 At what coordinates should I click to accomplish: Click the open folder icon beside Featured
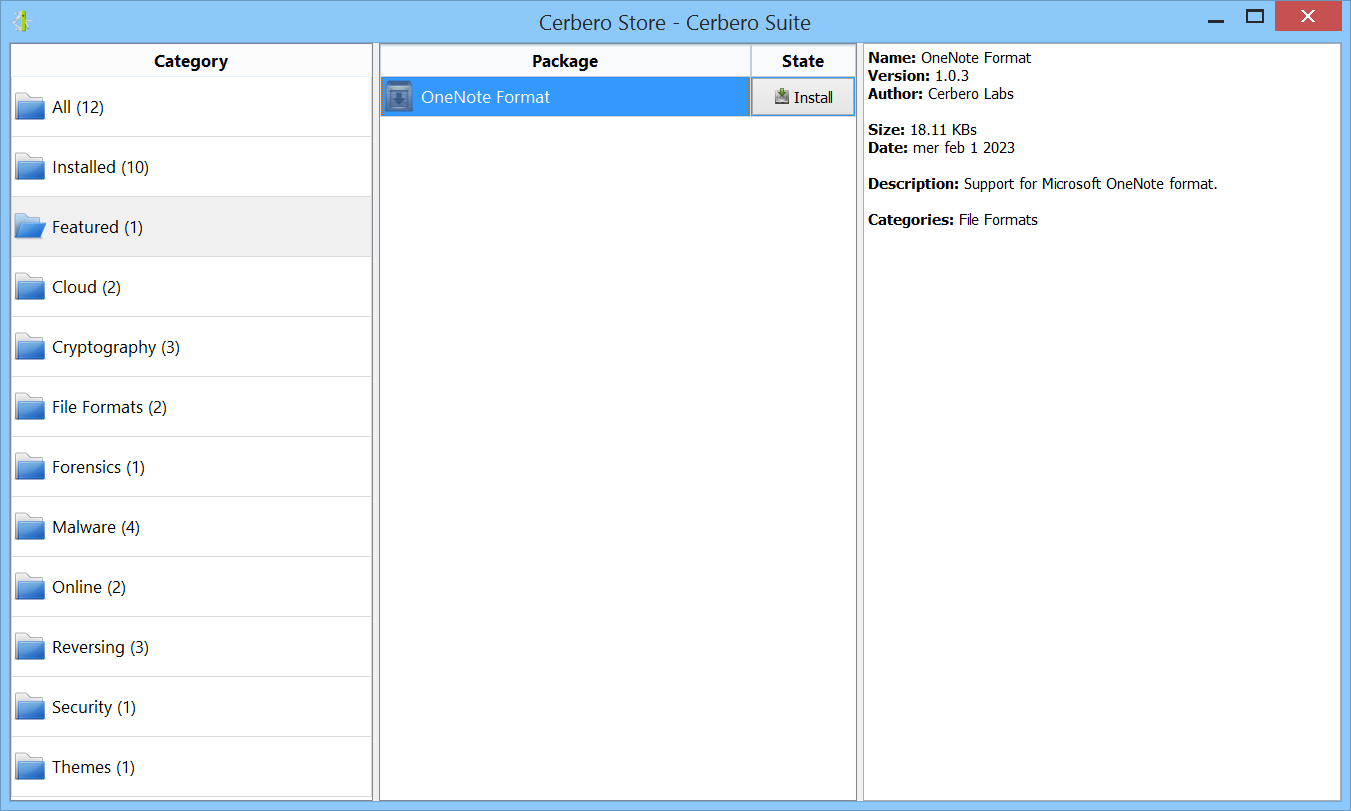coord(30,227)
